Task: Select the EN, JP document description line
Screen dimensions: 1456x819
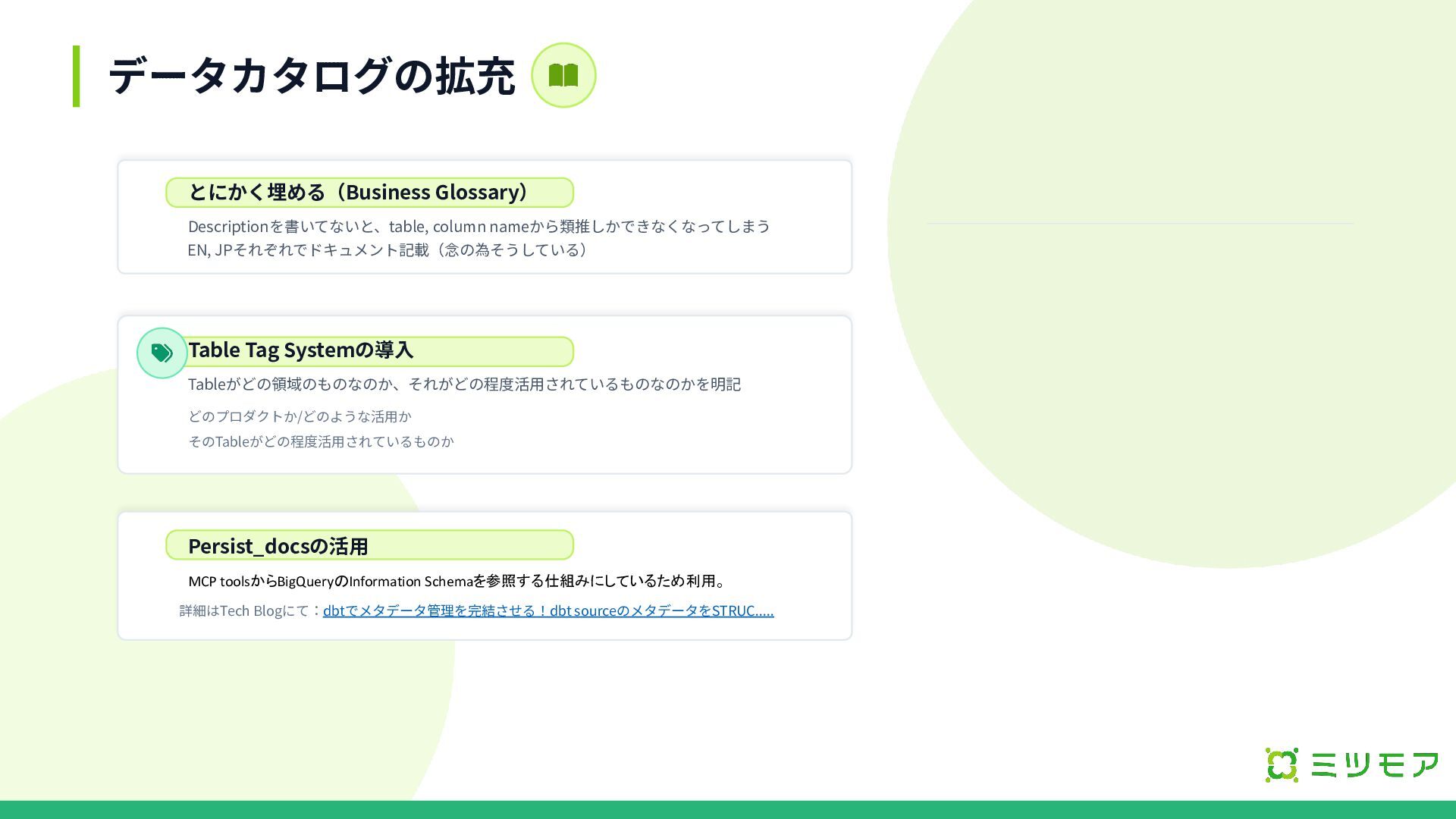Action: [388, 249]
